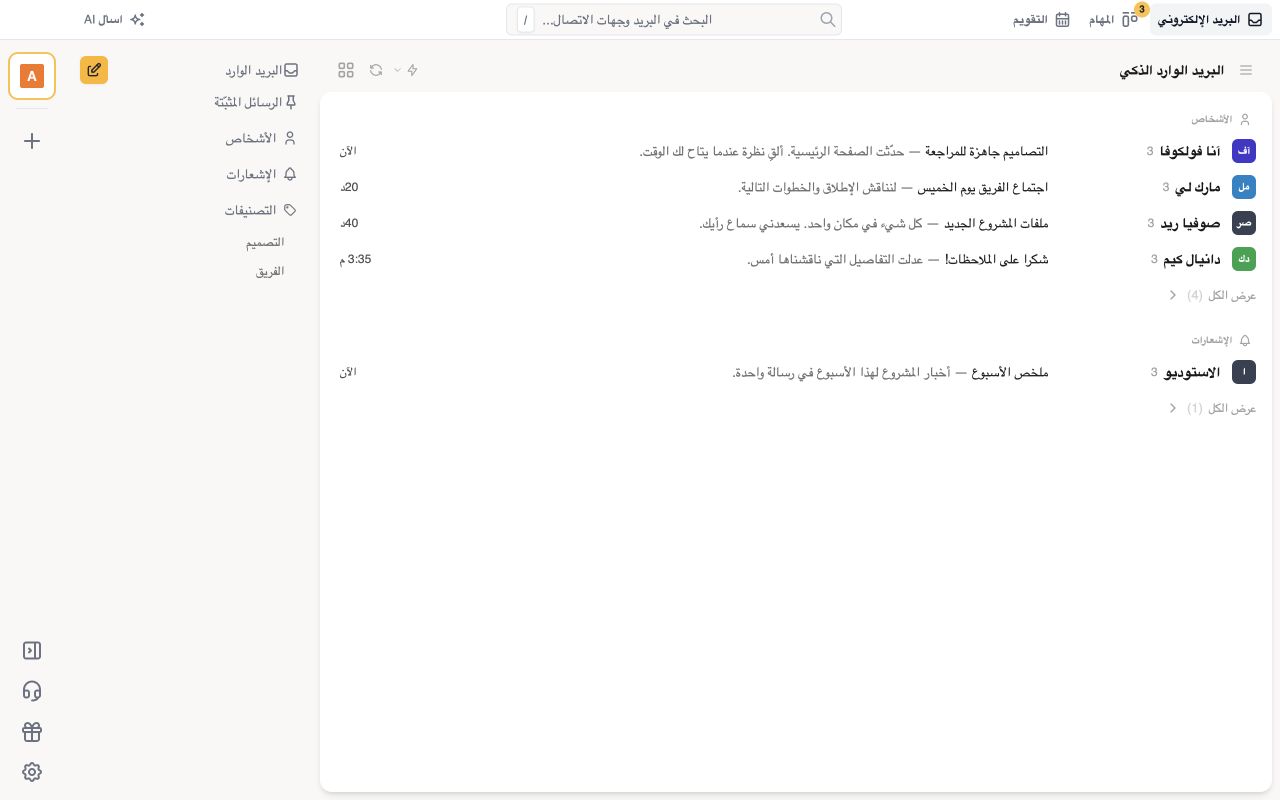
Task: Click آنا فولكوفا's avatar icon
Action: click(x=1244, y=151)
